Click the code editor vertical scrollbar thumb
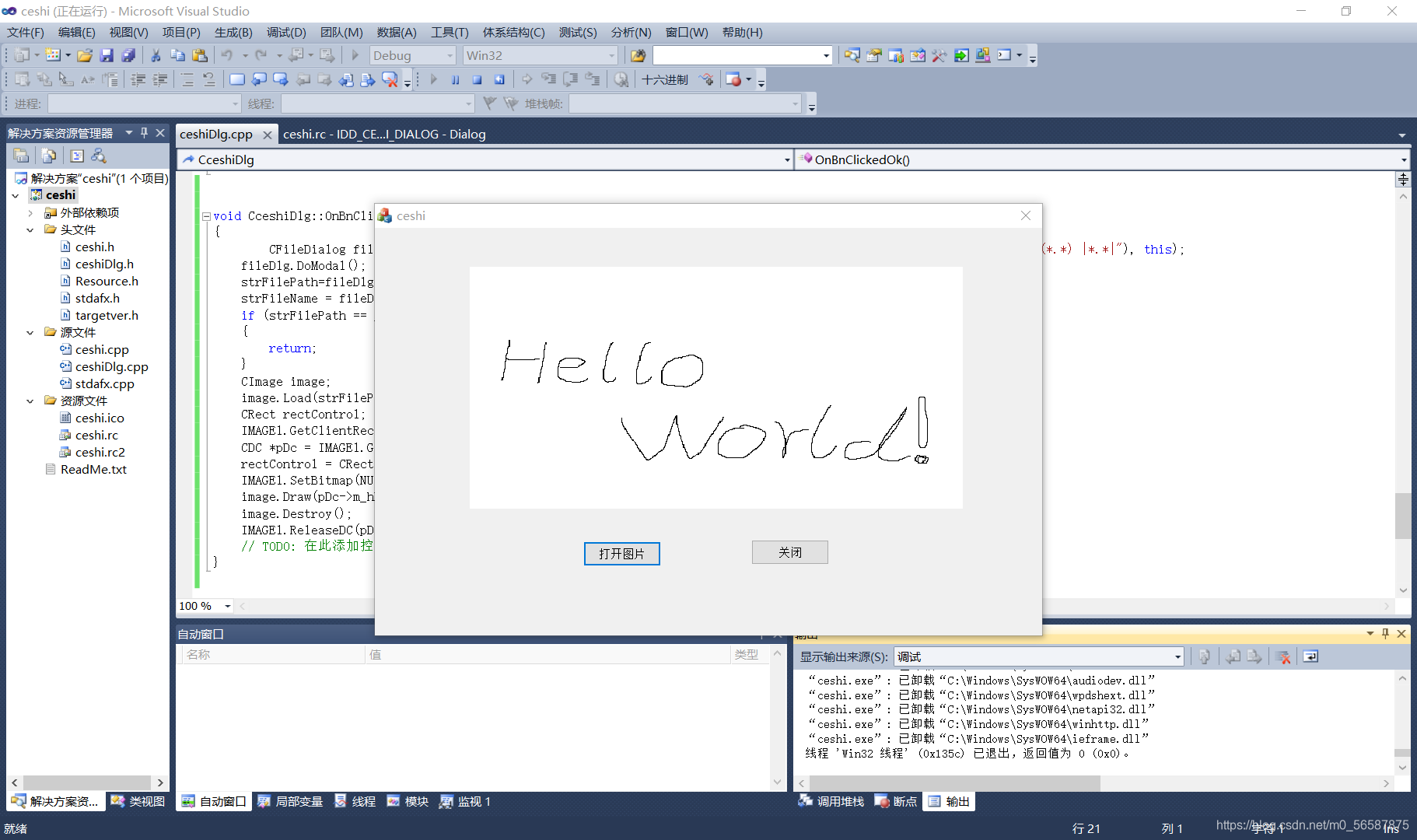This screenshot has width=1417, height=840. (x=1402, y=516)
